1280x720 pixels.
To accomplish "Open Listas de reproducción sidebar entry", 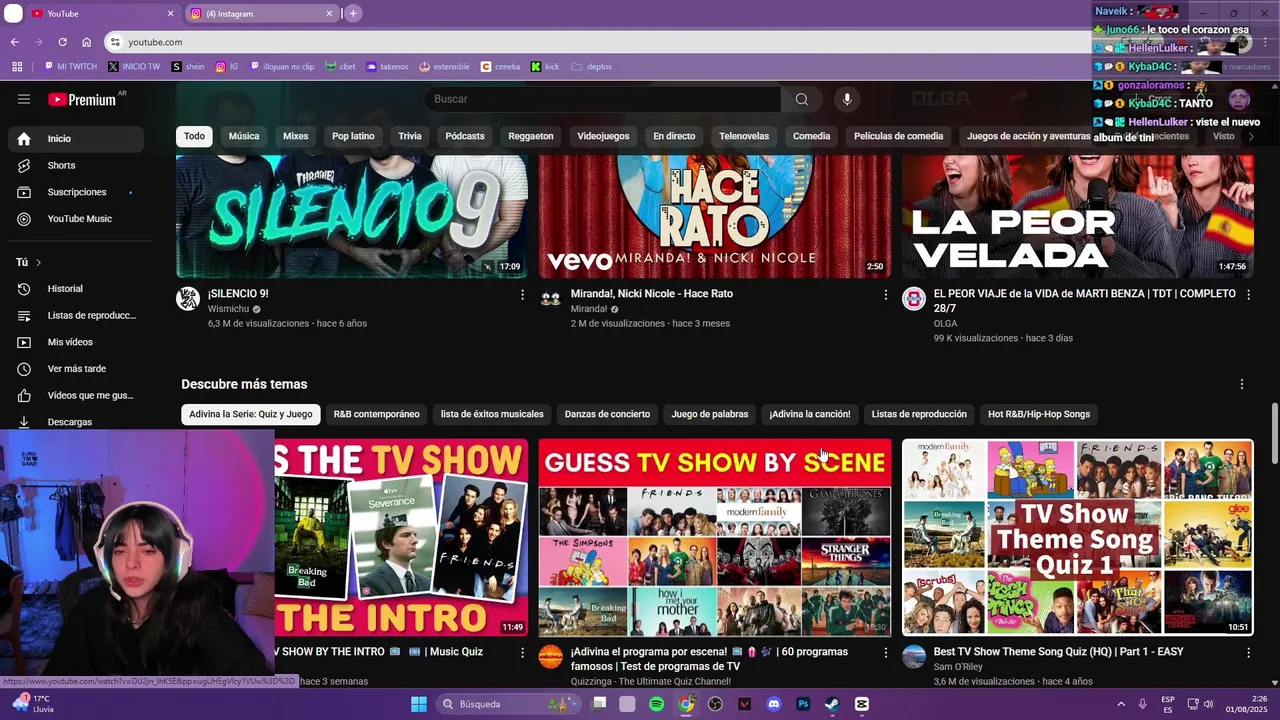I will click(75, 316).
